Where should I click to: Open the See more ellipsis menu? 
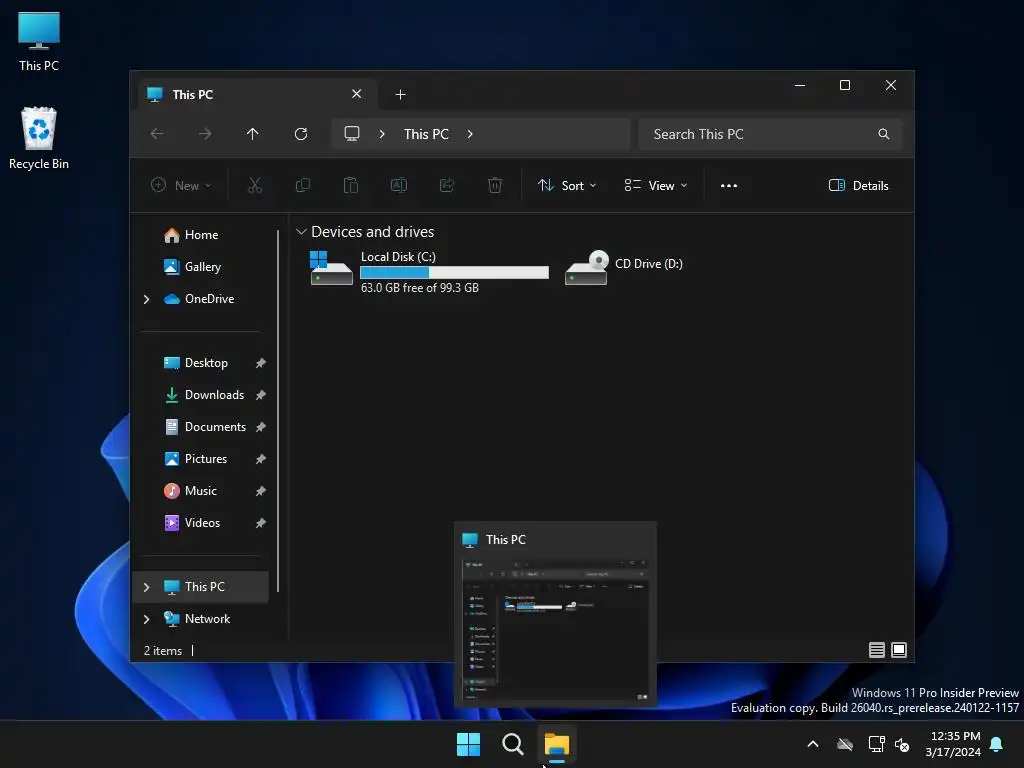click(x=729, y=185)
